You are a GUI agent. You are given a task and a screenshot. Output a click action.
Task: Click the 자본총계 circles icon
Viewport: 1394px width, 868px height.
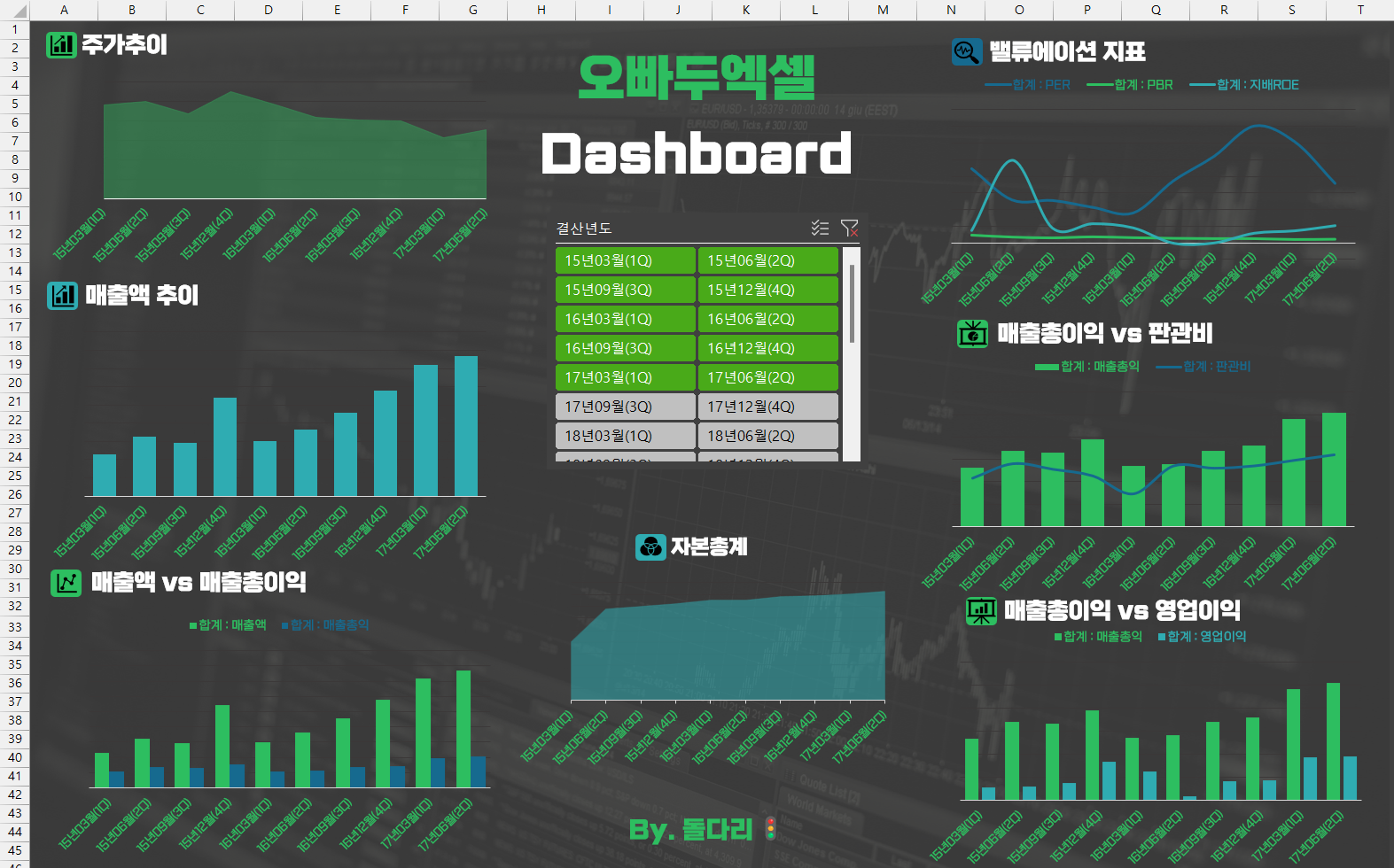650,546
